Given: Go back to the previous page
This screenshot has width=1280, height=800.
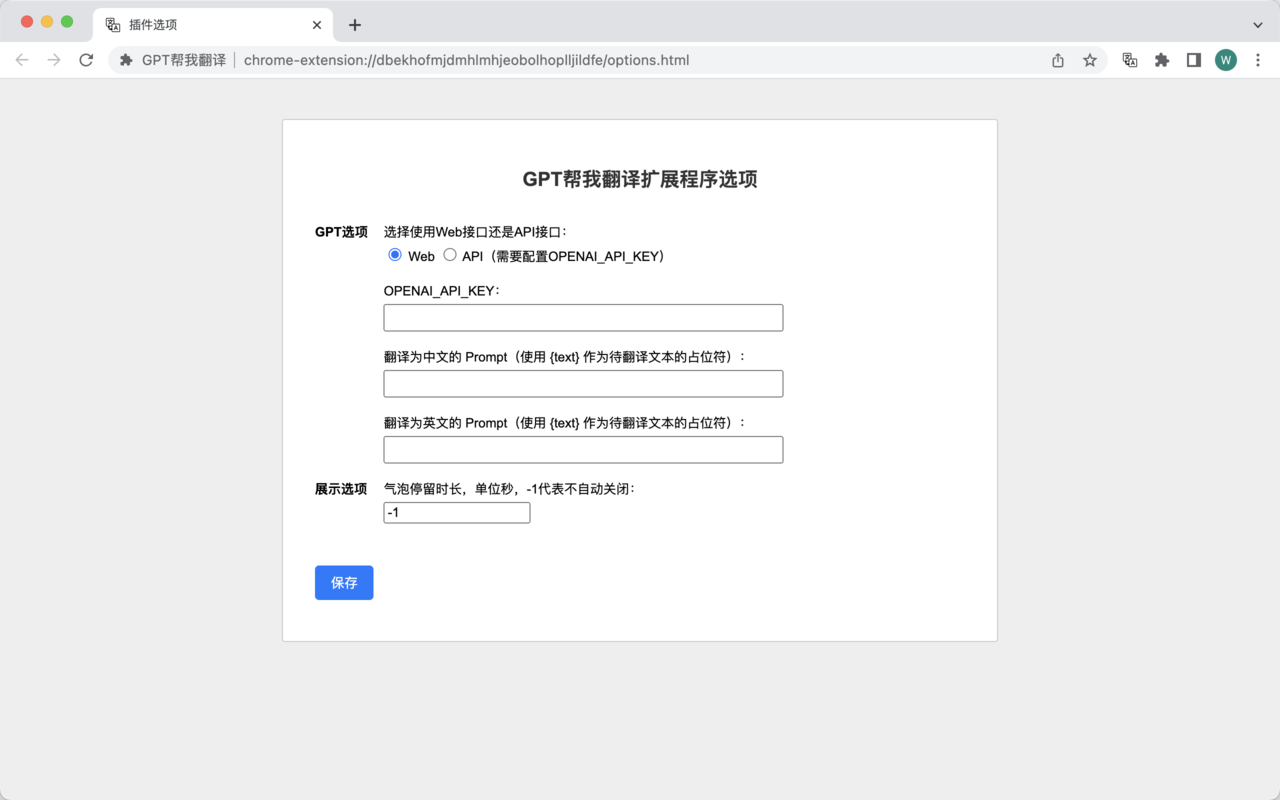Looking at the screenshot, I should (22, 60).
